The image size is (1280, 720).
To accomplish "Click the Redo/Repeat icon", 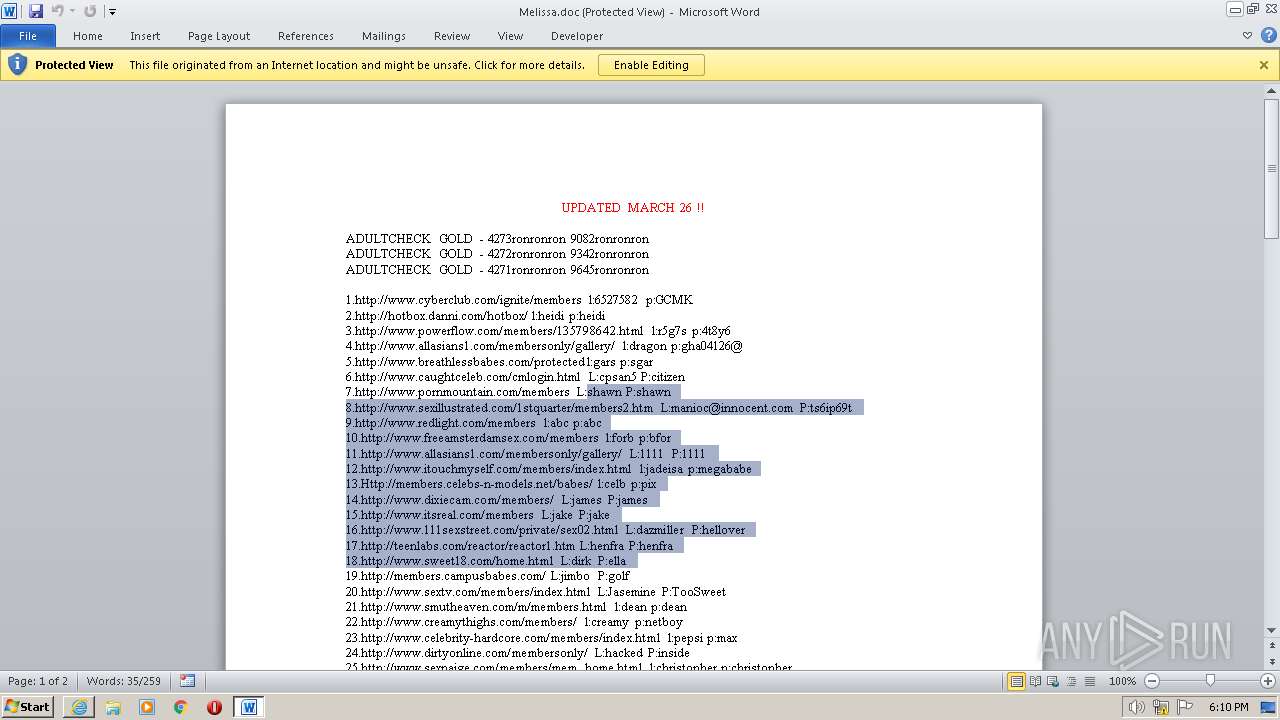I will pyautogui.click(x=90, y=11).
